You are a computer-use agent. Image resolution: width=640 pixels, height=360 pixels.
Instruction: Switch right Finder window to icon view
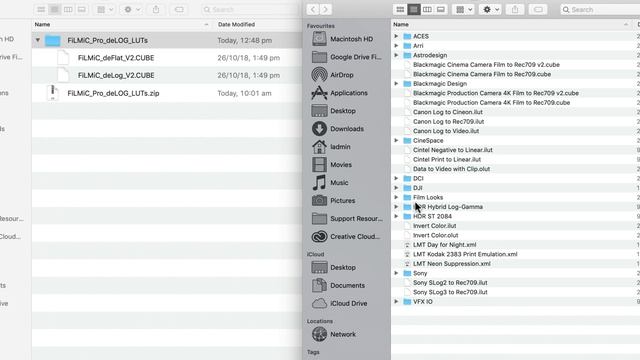[x=400, y=9]
